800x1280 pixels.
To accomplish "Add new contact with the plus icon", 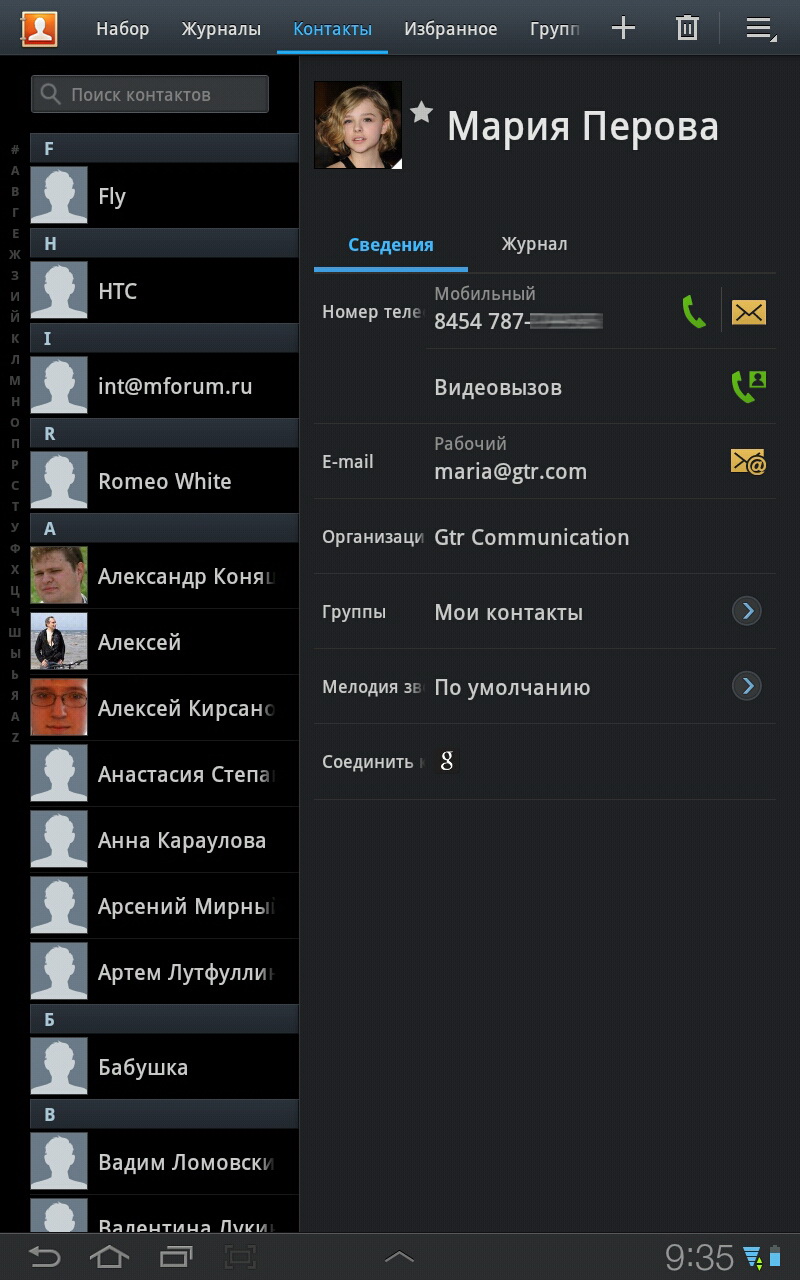I will [x=623, y=28].
